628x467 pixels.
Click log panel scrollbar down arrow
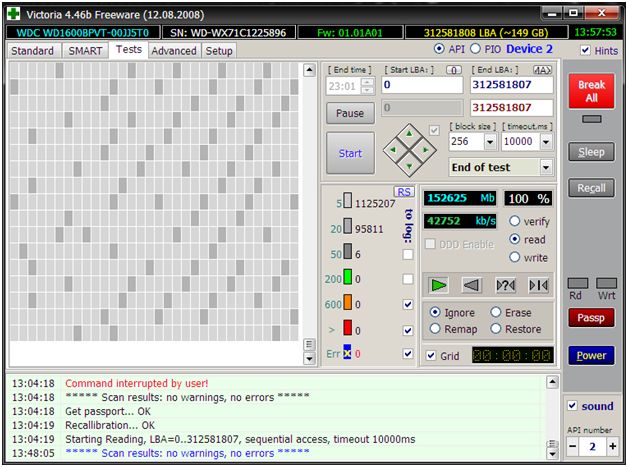coord(552,454)
